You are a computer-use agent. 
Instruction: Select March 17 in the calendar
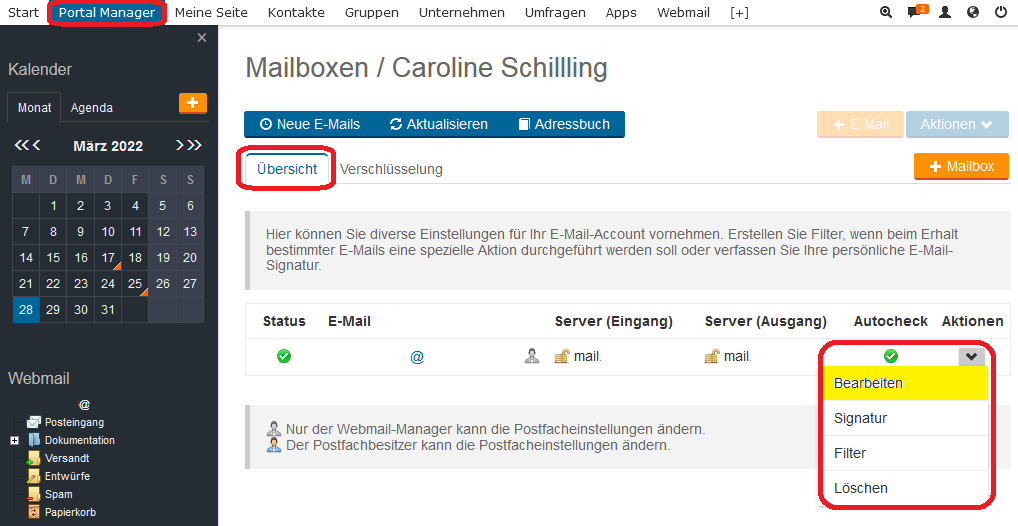coord(108,258)
